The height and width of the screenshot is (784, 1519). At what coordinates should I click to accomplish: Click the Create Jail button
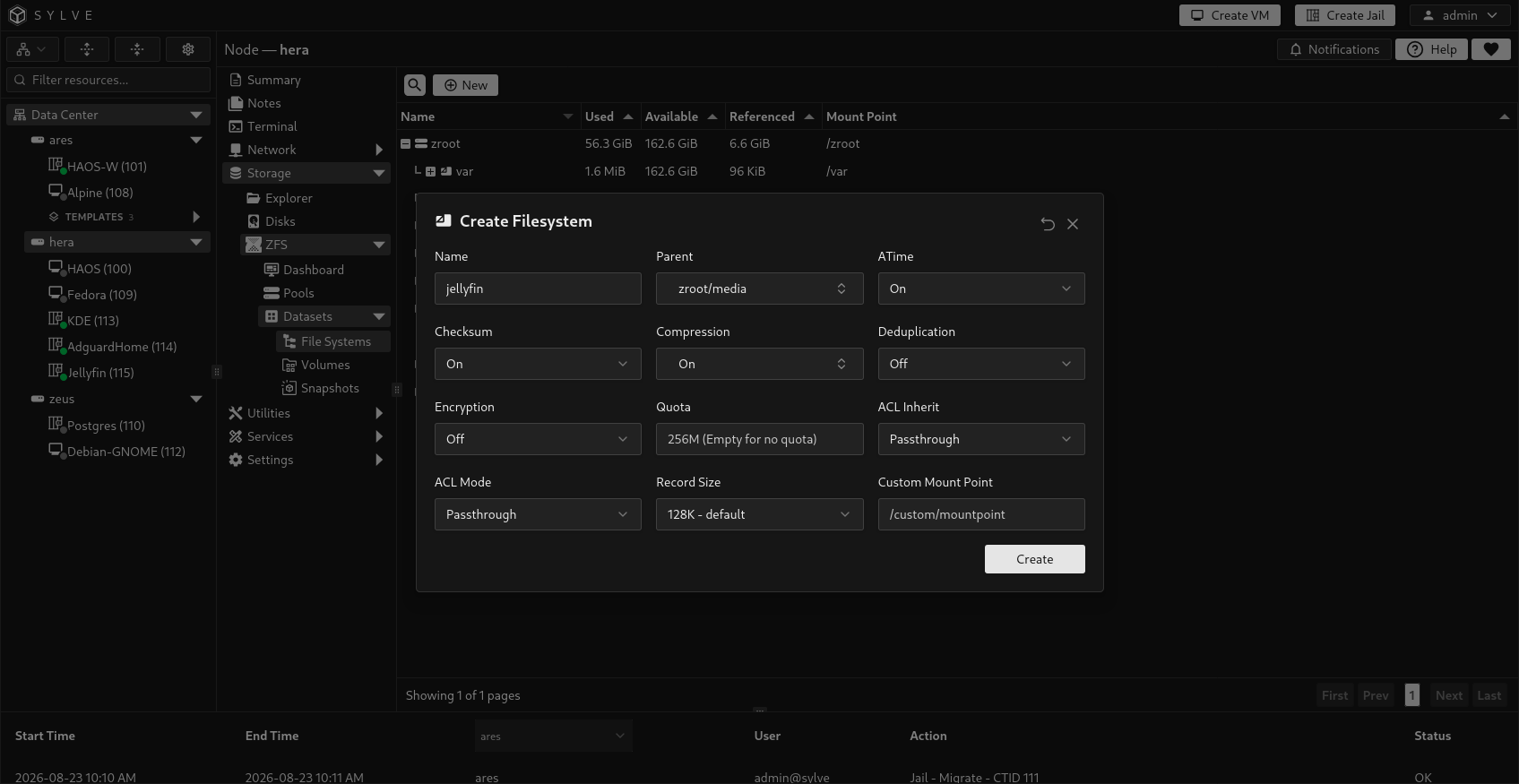pos(1345,15)
